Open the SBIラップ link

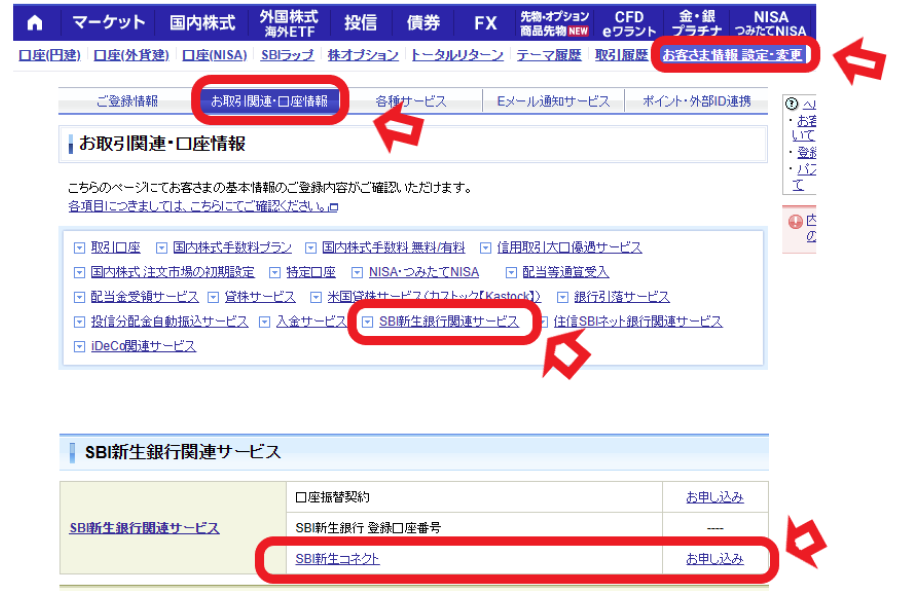287,55
